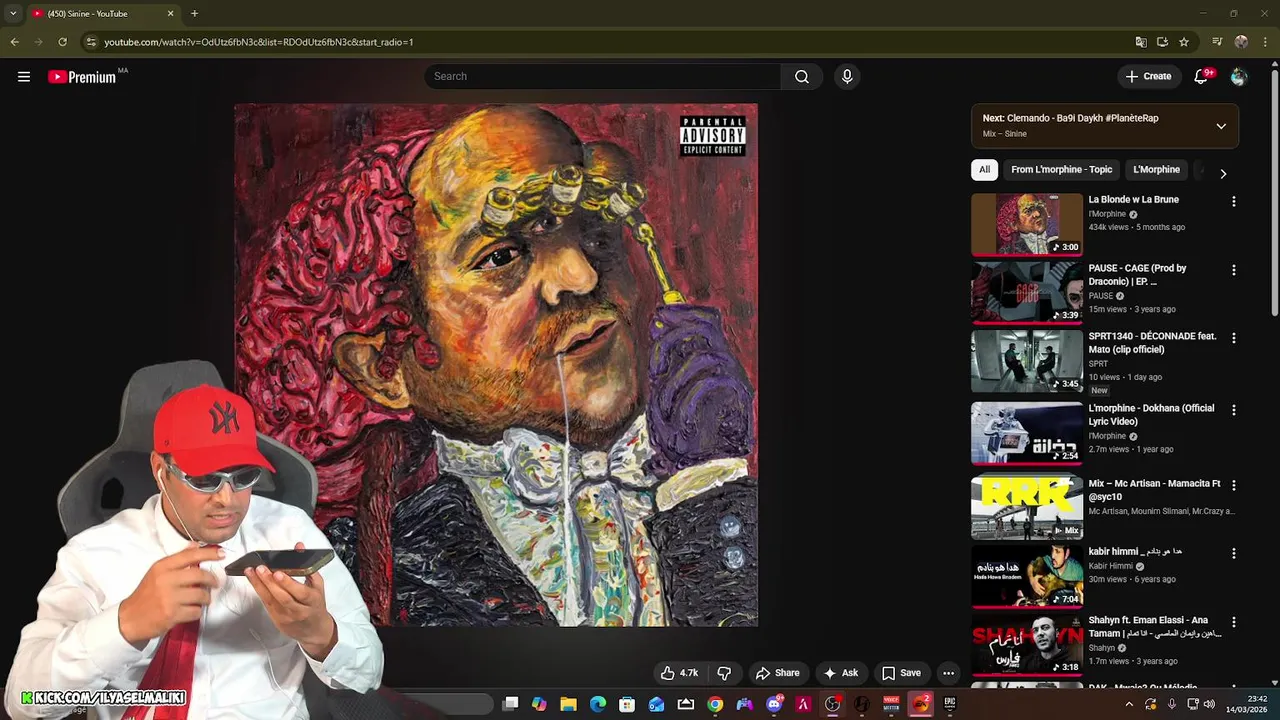Share the video
The width and height of the screenshot is (1280, 720).
(777, 673)
